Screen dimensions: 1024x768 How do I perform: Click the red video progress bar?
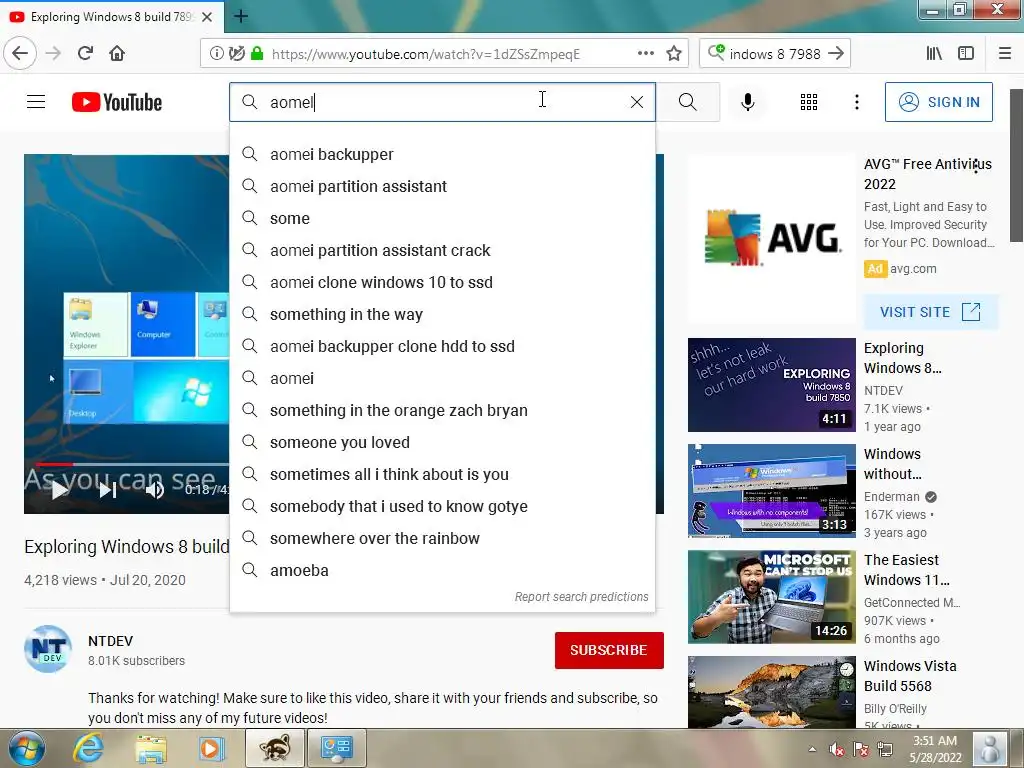(54, 464)
